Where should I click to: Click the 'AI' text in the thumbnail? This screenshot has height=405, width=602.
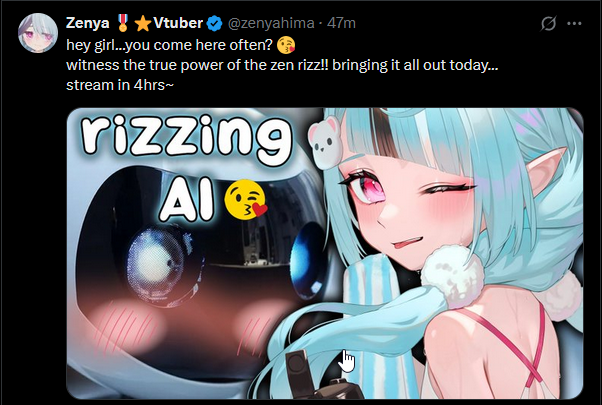(x=187, y=200)
